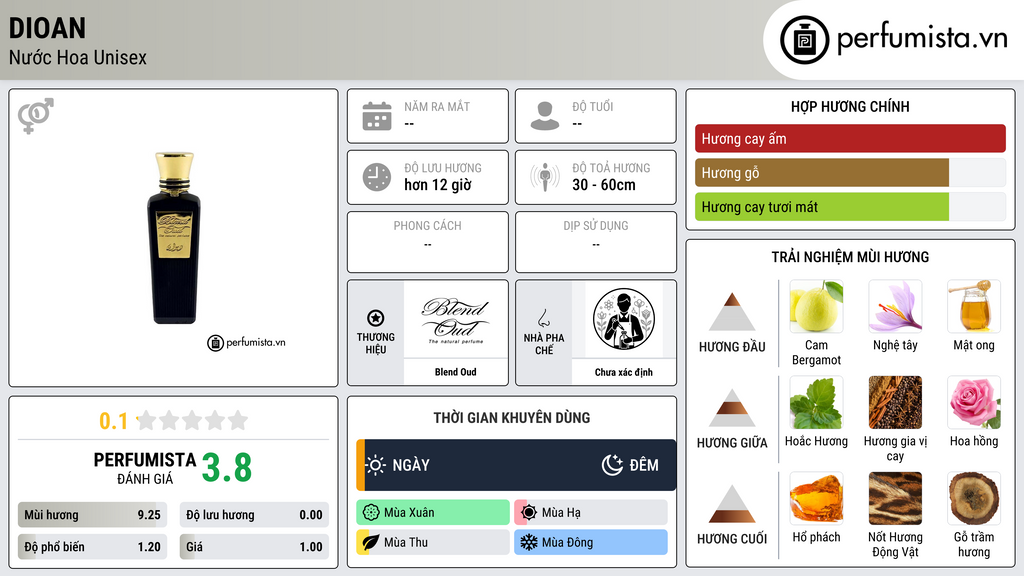Screen dimensions: 1024x576
Task: Click the moon icon next to Đêm
Action: click(612, 465)
